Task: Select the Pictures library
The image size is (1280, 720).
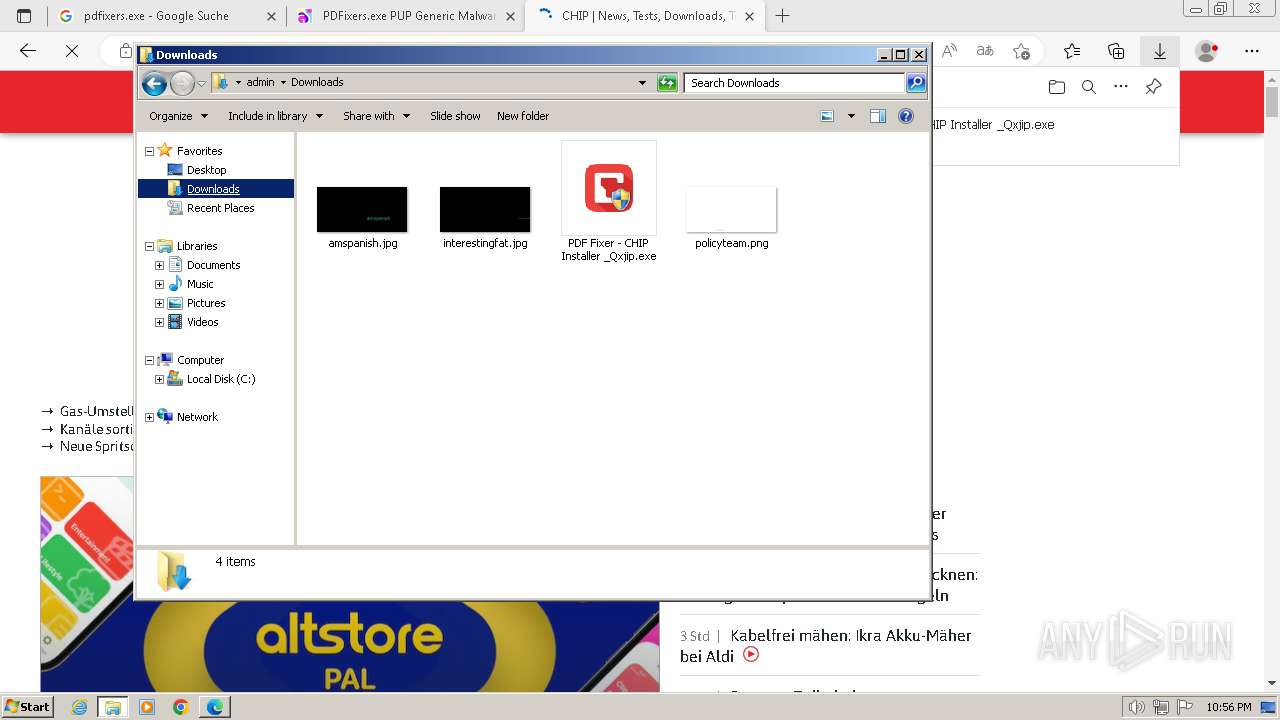Action: pos(206,303)
